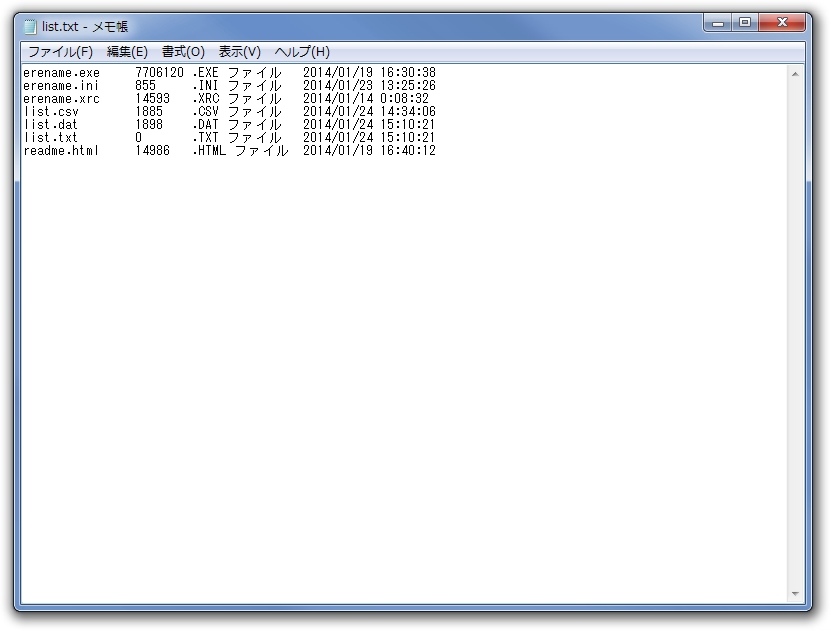Click the timestamp '2014/01/19 16:30:38'
The height and width of the screenshot is (631, 831).
point(369,73)
